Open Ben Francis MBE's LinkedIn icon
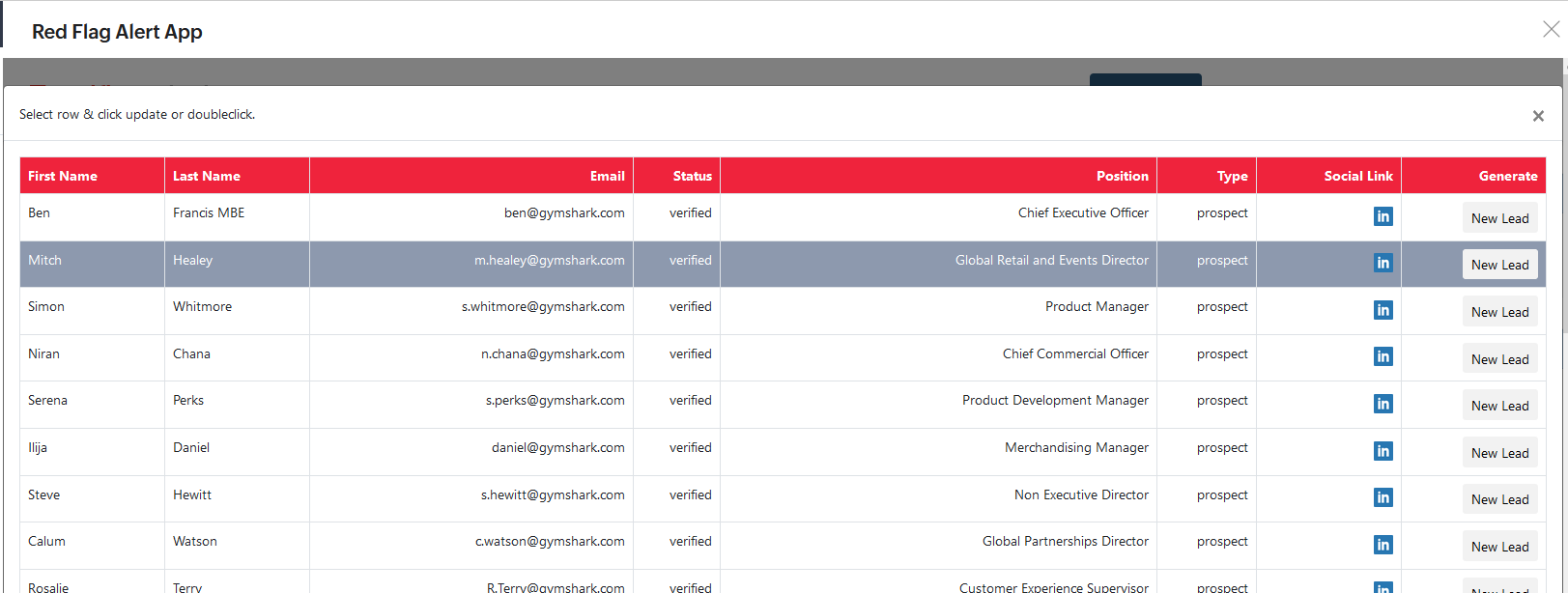1568x593 pixels. 1383,216
